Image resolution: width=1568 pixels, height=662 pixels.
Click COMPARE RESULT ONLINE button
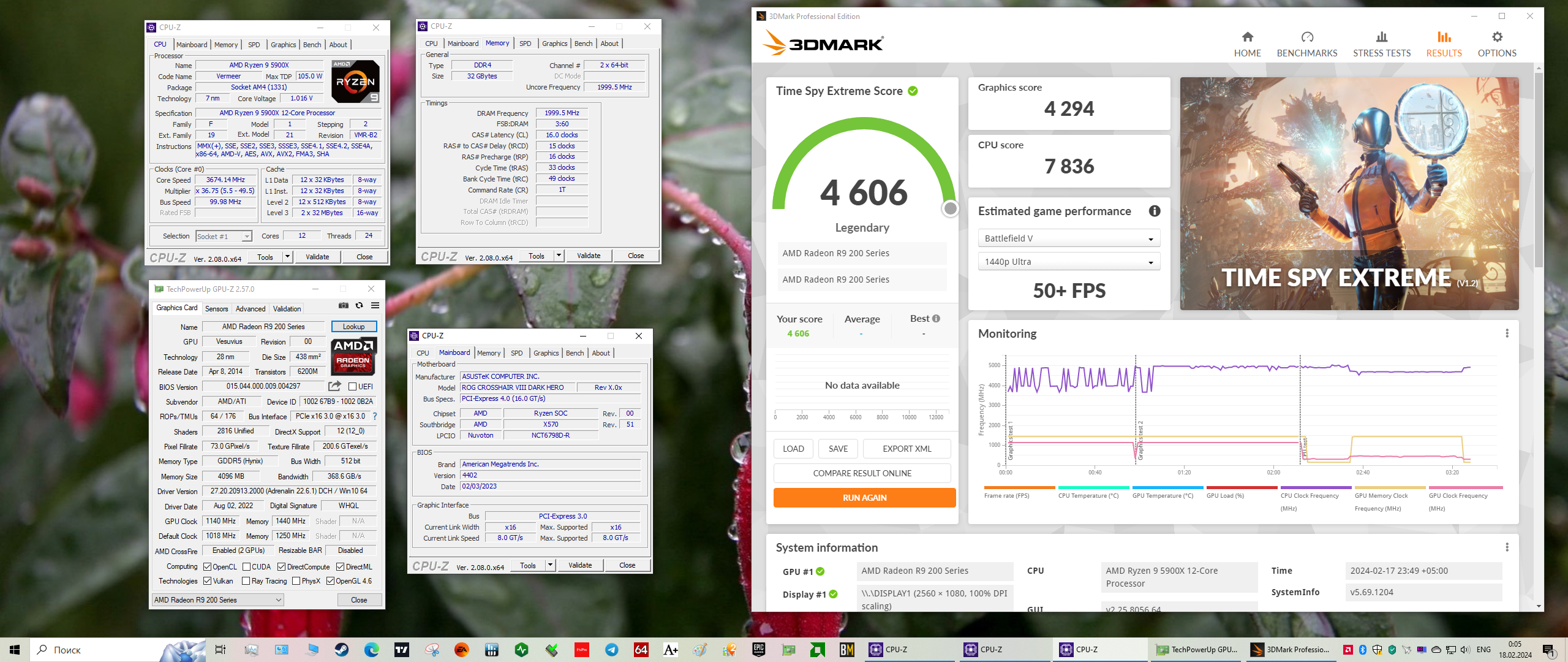pos(862,473)
